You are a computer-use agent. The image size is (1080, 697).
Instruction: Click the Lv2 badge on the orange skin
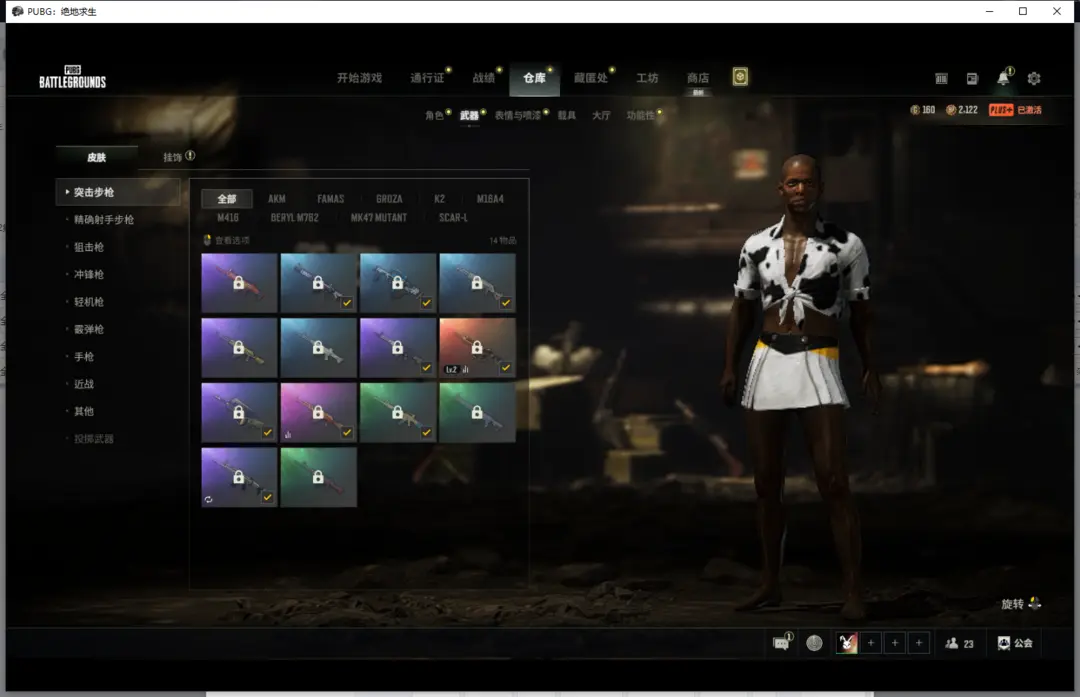[451, 370]
